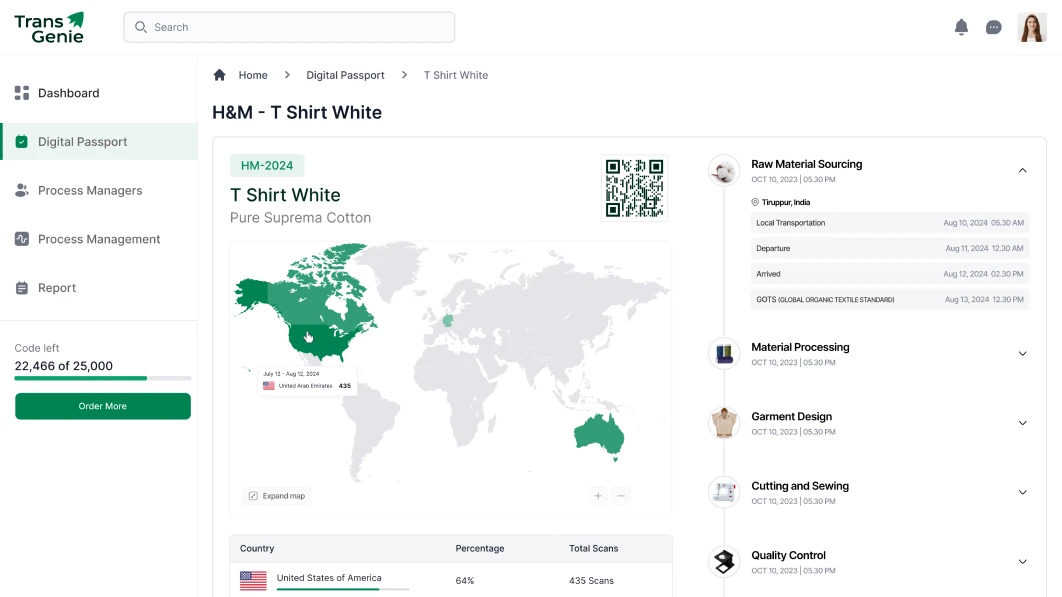Screen dimensions: 1062x597
Task: Click the Country column header
Action: click(x=257, y=548)
